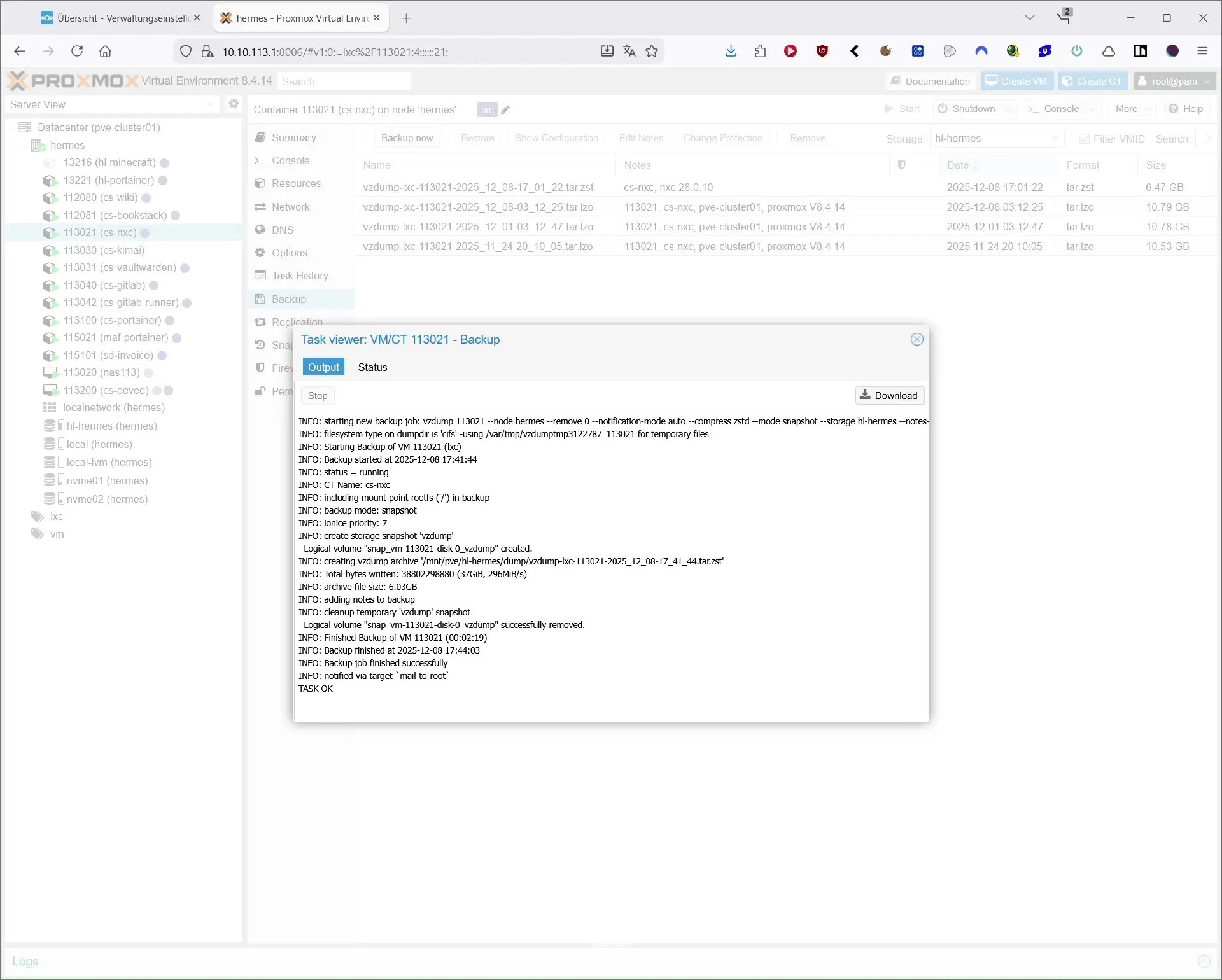Switch to the Status tab in Task viewer
This screenshot has height=980, width=1222.
point(372,367)
